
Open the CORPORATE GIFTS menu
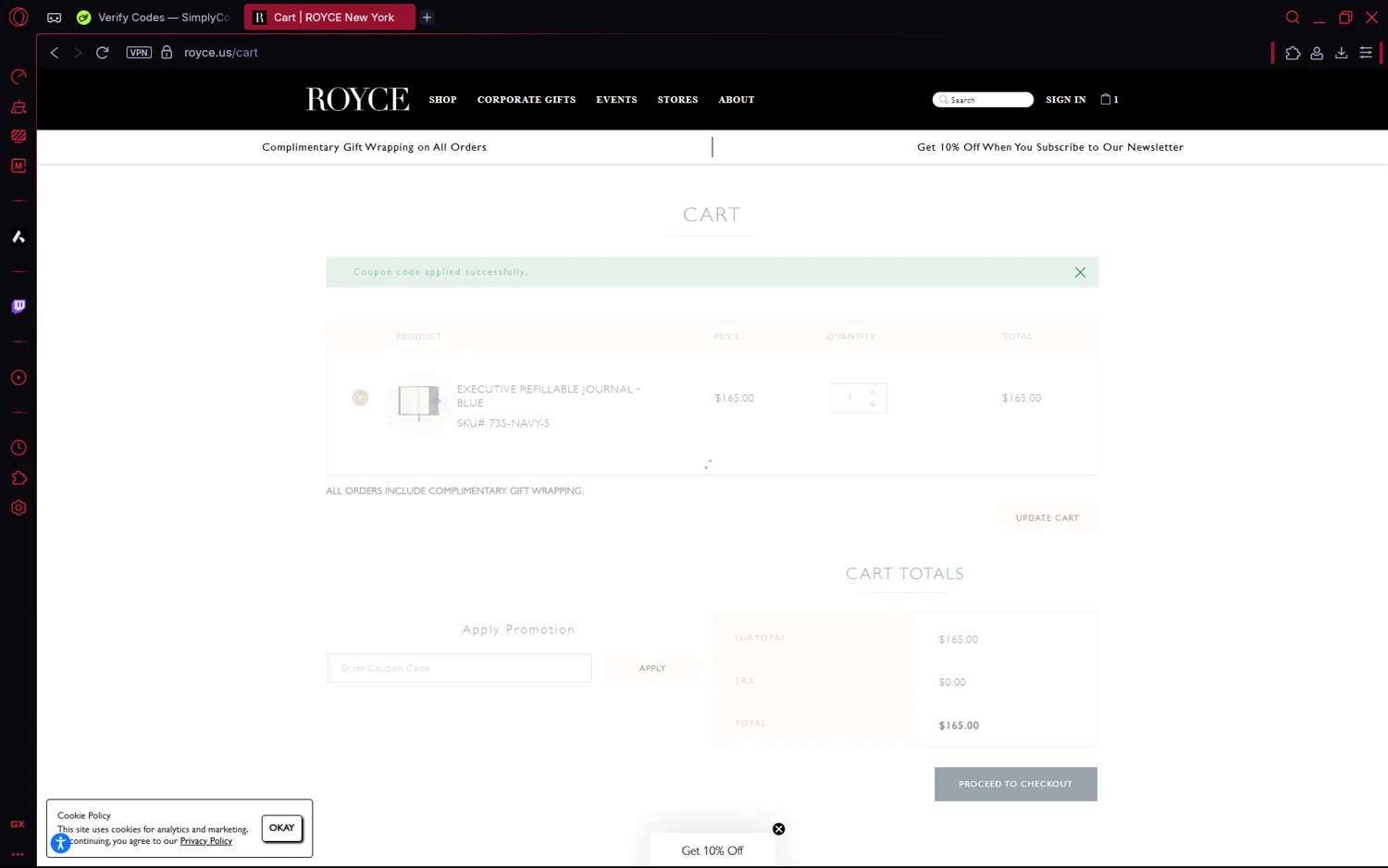(527, 99)
